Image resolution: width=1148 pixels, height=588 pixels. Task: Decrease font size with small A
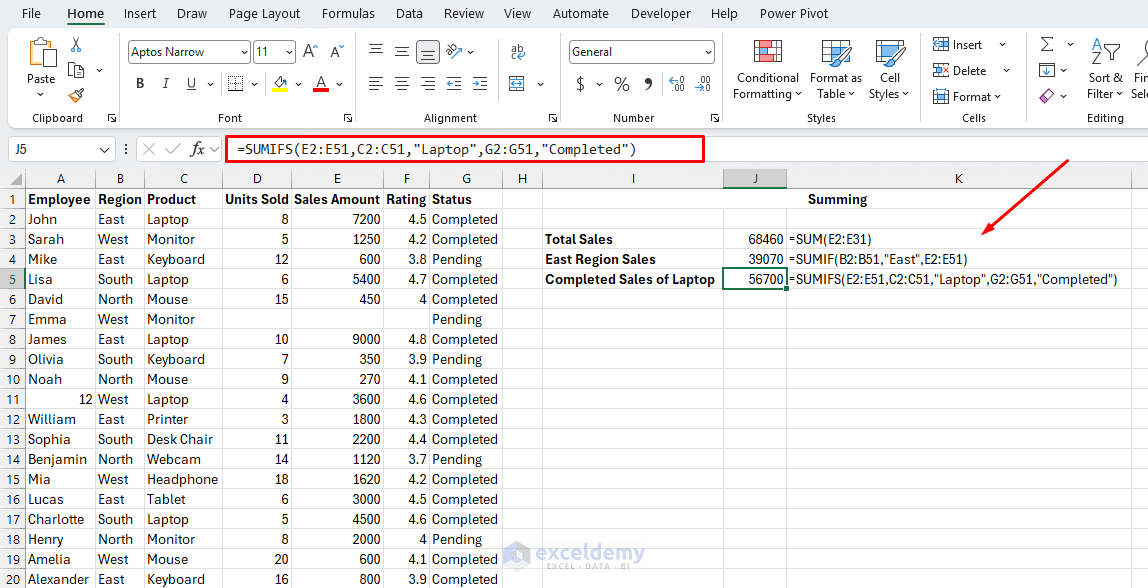click(x=337, y=52)
